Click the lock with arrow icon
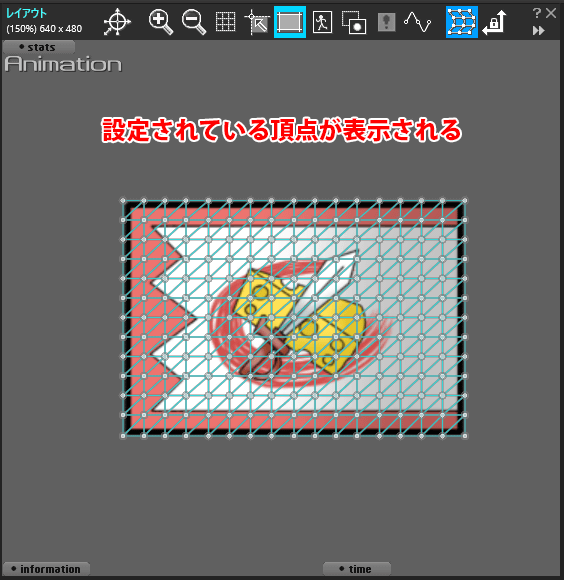Screen dimensions: 564x580 [494, 22]
